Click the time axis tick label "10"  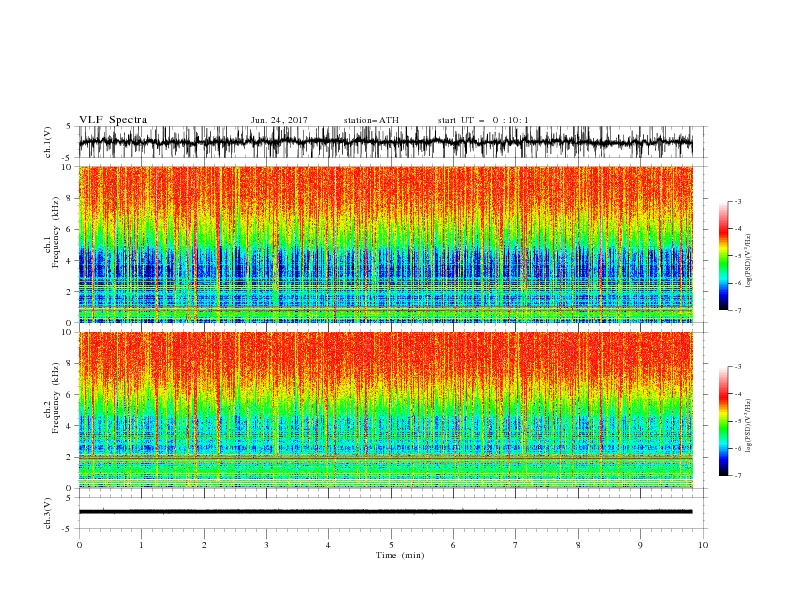pyautogui.click(x=703, y=545)
